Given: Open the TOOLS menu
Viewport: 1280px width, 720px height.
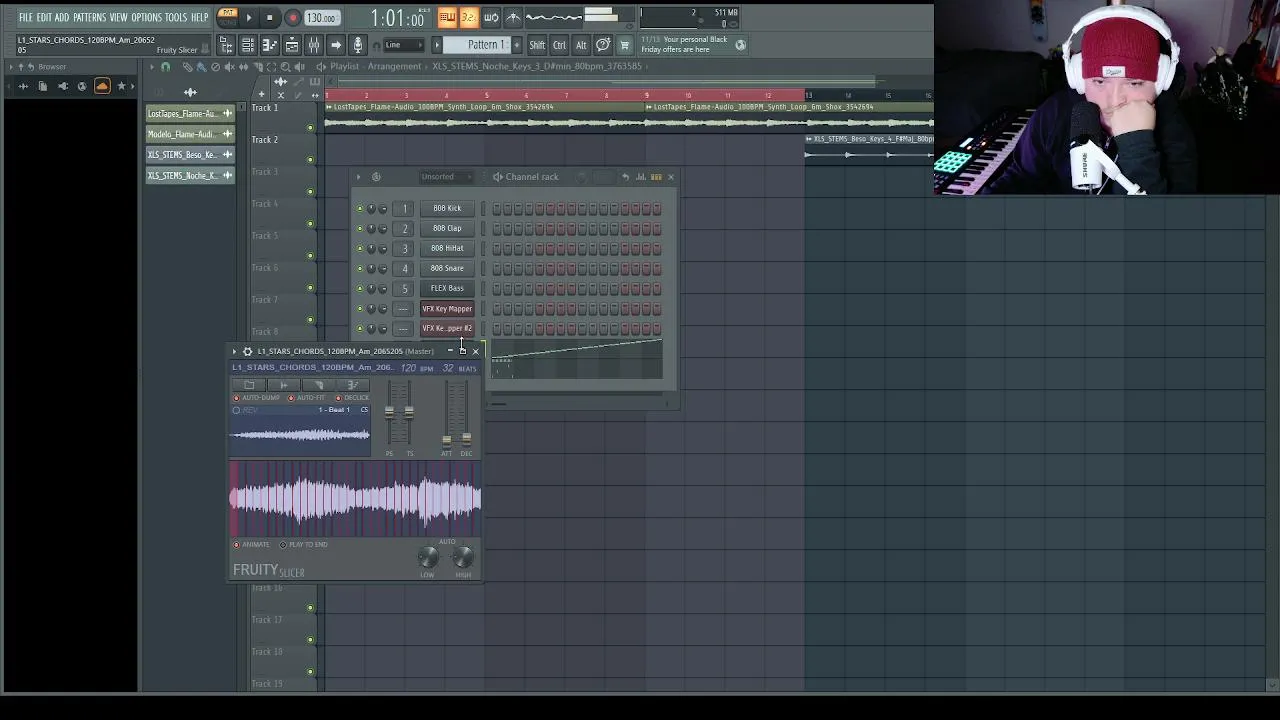Looking at the screenshot, I should [x=176, y=18].
